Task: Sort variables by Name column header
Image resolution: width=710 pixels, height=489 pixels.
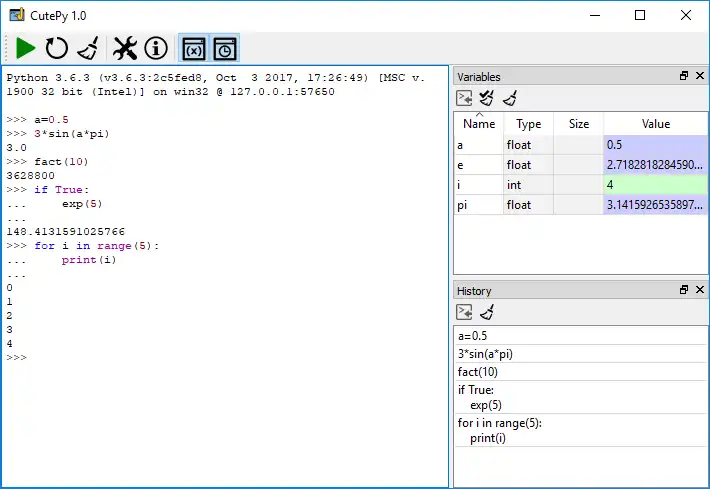Action: click(x=479, y=124)
